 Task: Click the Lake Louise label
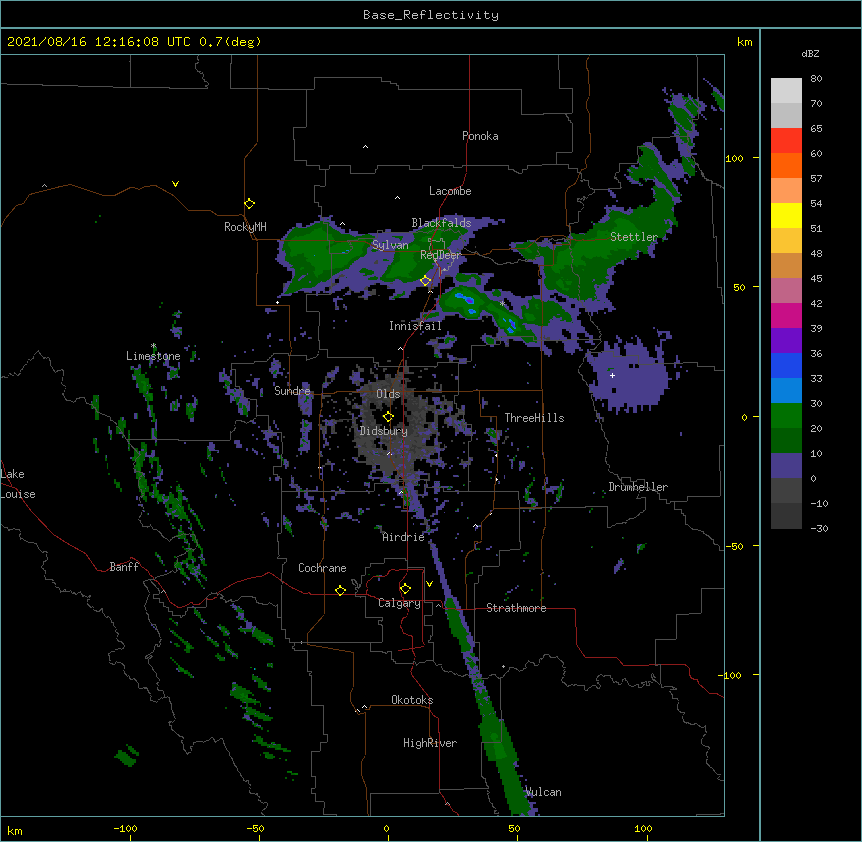pos(18,484)
